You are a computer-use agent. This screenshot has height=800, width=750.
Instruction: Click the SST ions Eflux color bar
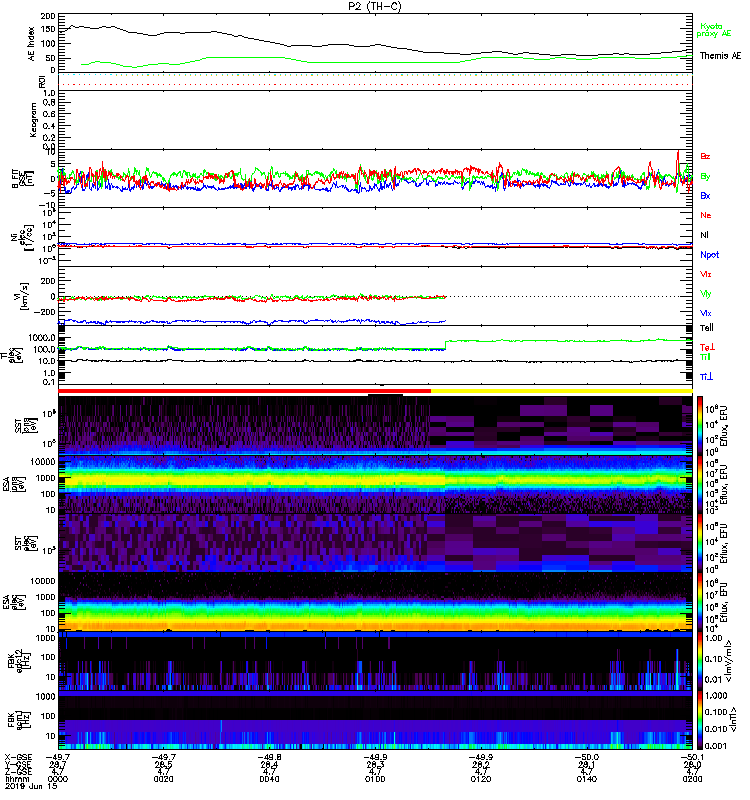pos(700,424)
